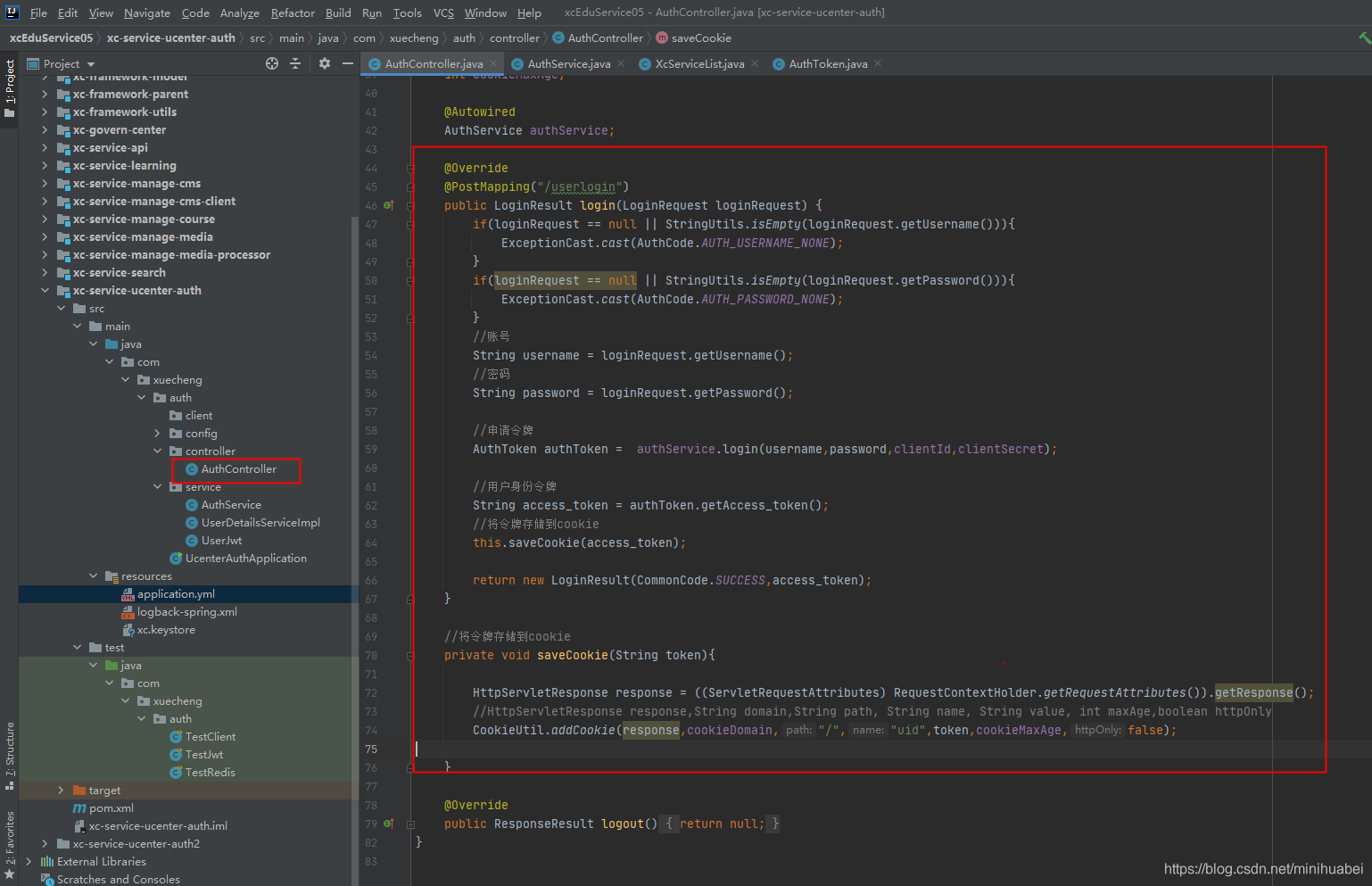This screenshot has height=886, width=1372.
Task: Close the AuthService.java tab
Action: [x=621, y=63]
